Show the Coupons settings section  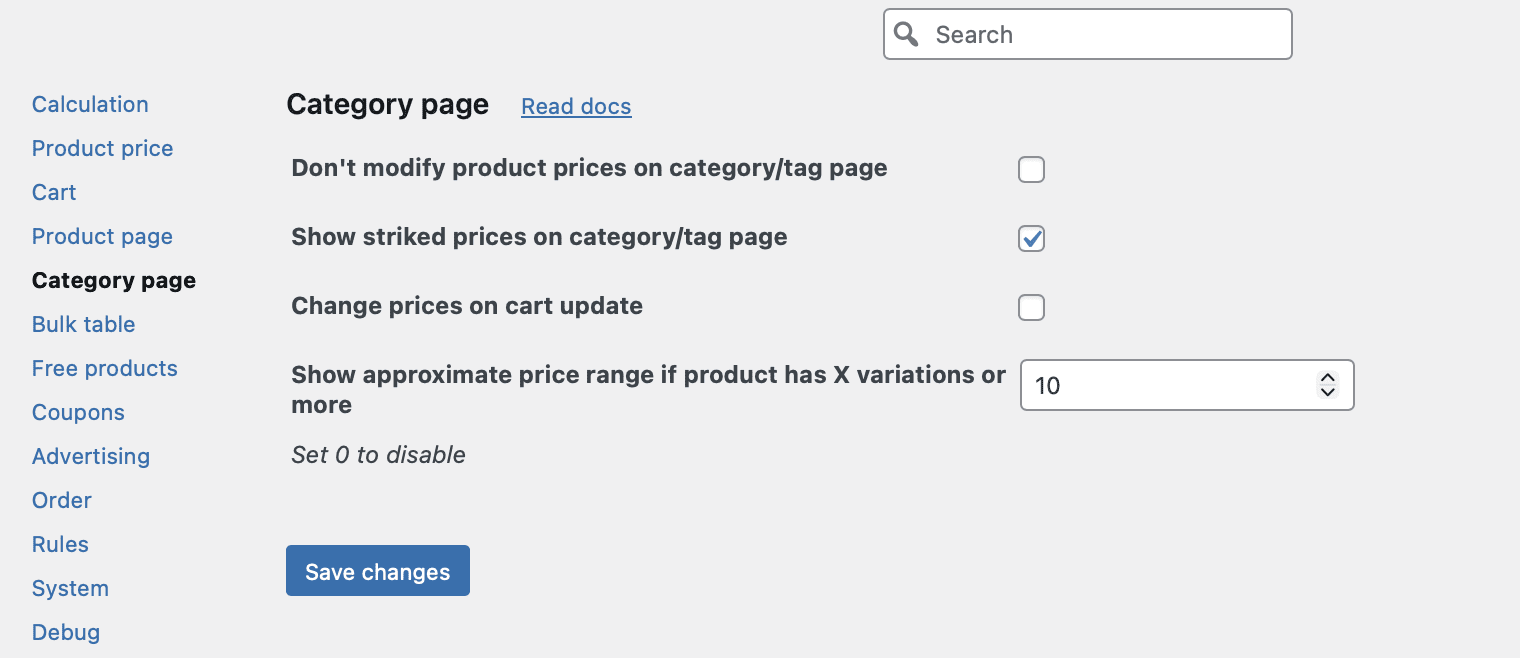(x=78, y=412)
